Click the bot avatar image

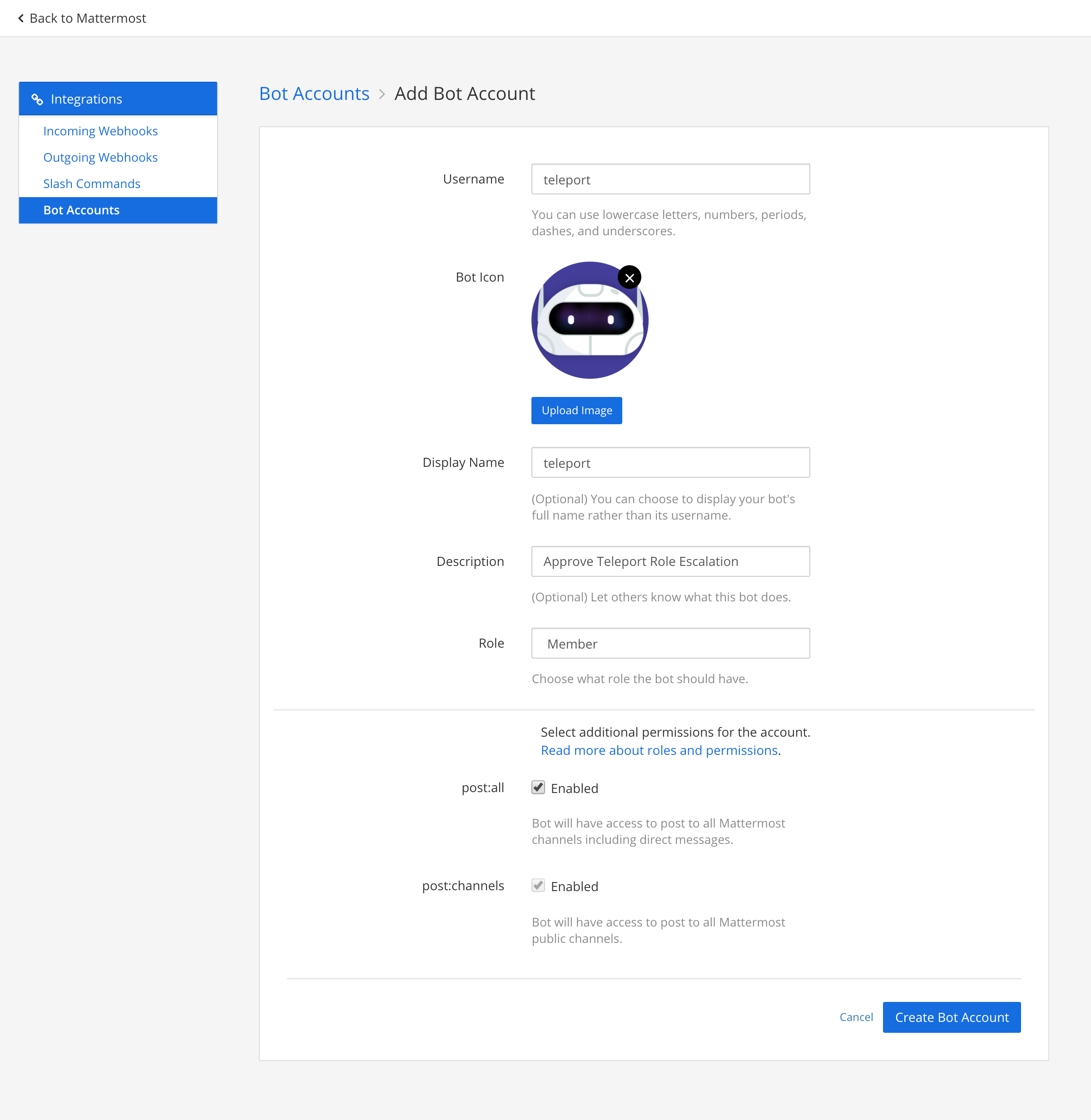coord(589,321)
